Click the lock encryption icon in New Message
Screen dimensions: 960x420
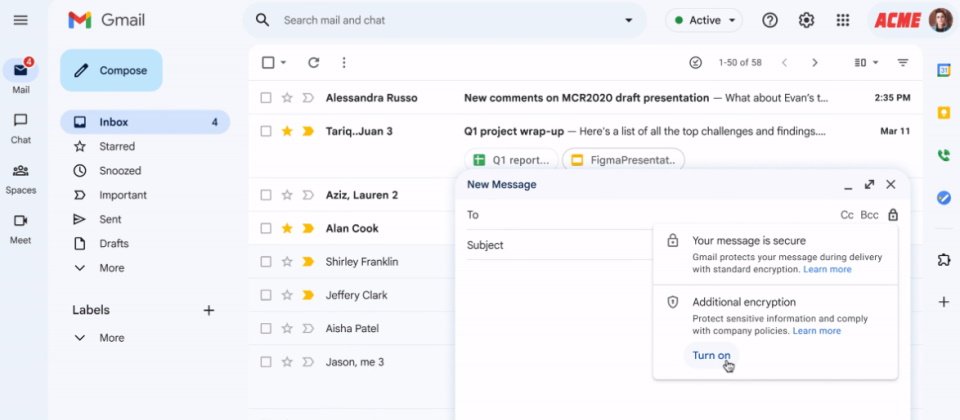893,215
